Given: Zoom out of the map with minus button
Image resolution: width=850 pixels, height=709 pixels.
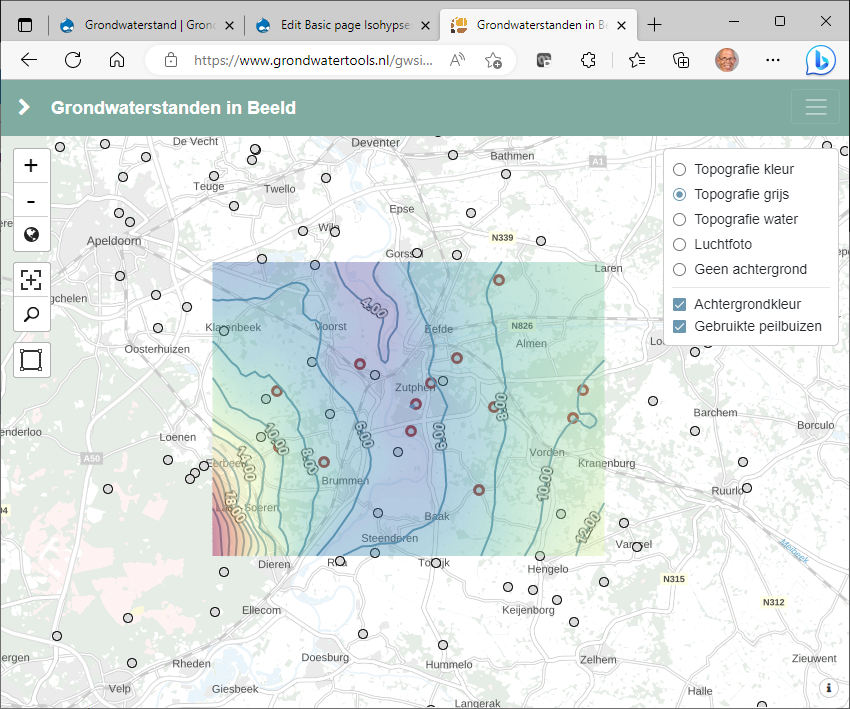Looking at the screenshot, I should 31,201.
